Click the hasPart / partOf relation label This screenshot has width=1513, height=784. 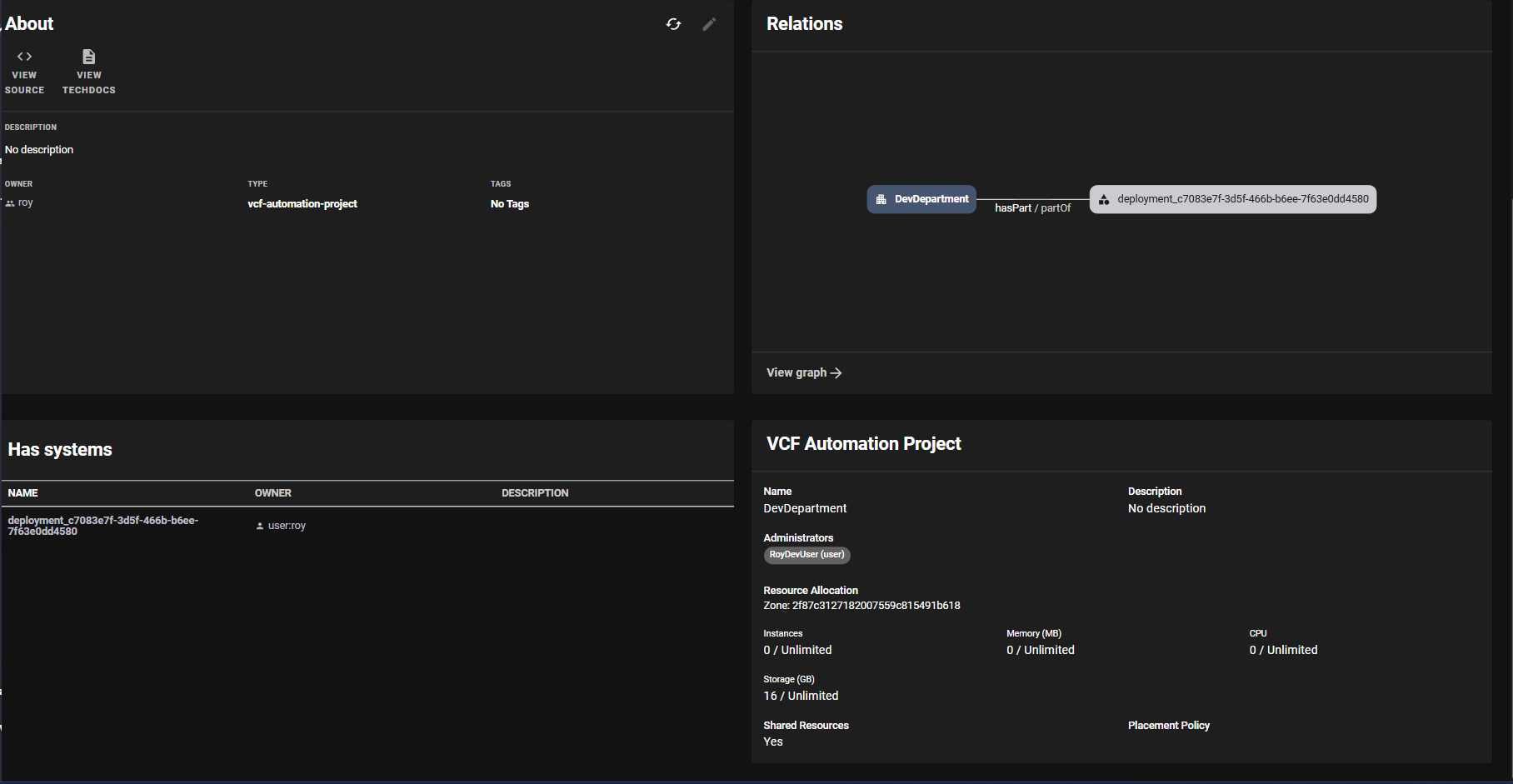pos(1032,208)
